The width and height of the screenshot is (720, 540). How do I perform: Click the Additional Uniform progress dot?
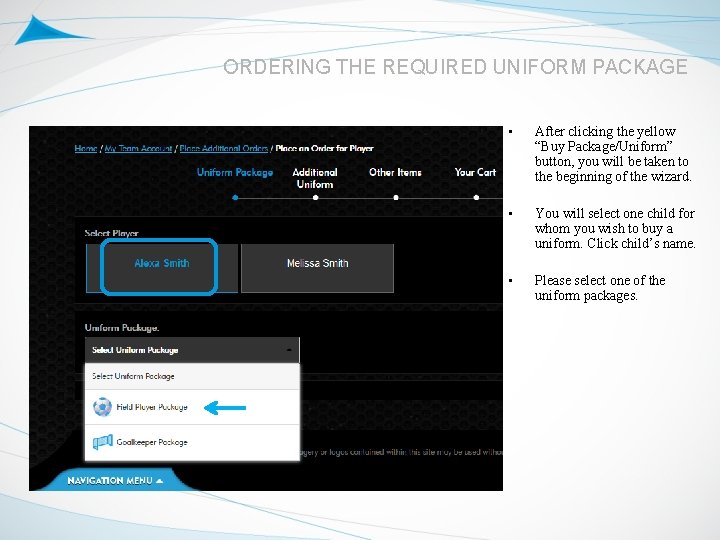[315, 198]
